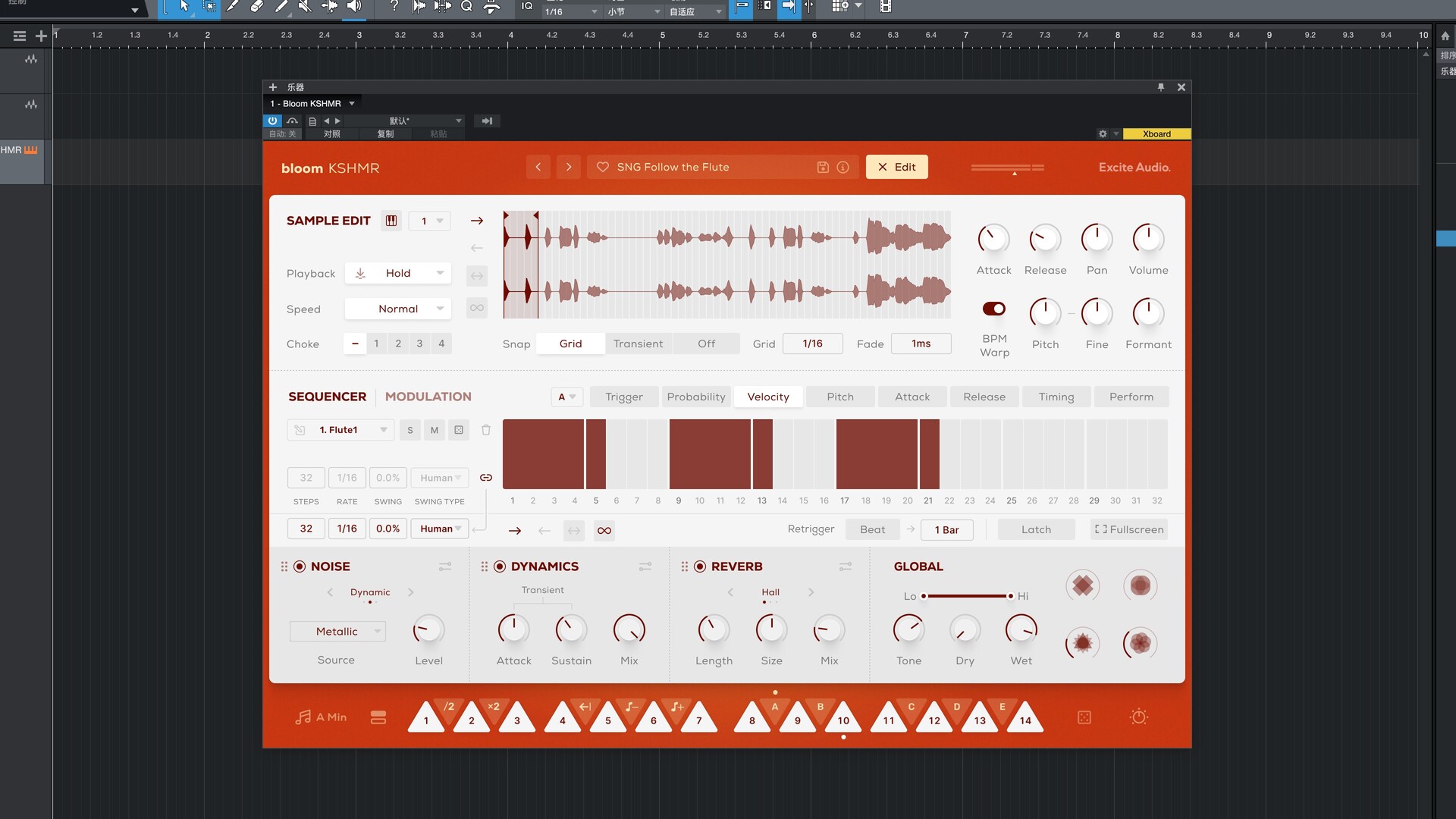Select ping-pong direction icon in Sample Edit

coord(477,276)
